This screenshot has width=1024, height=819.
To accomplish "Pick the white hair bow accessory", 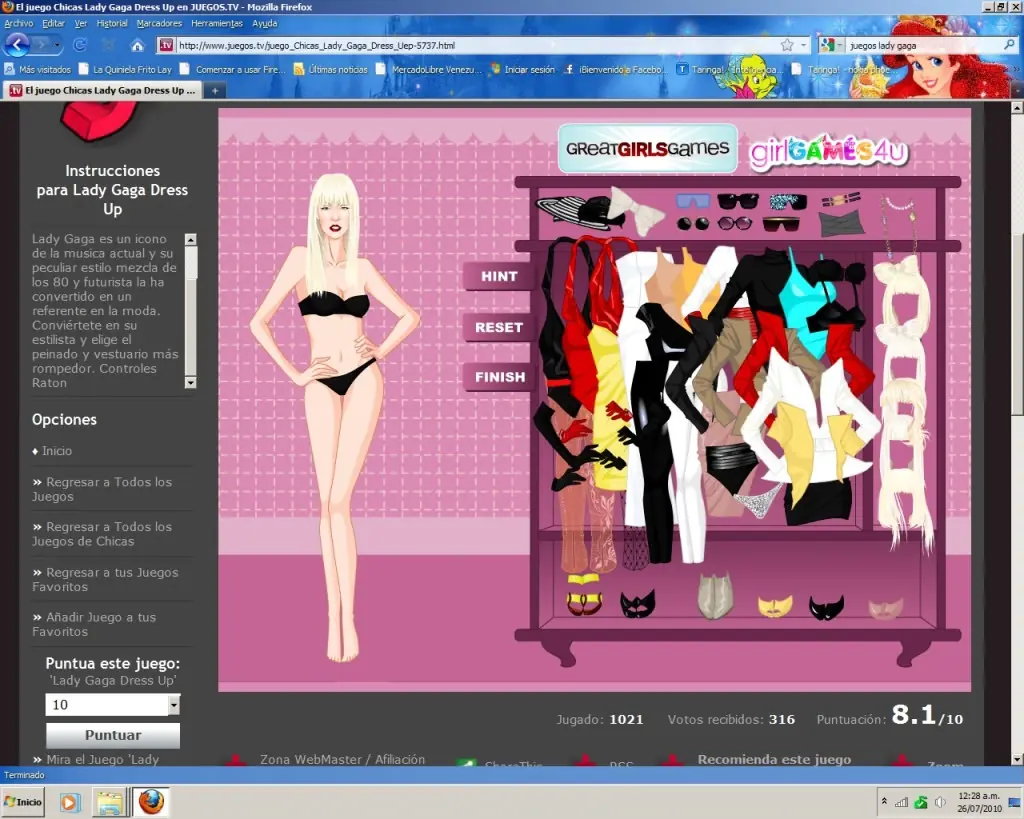I will (x=637, y=209).
